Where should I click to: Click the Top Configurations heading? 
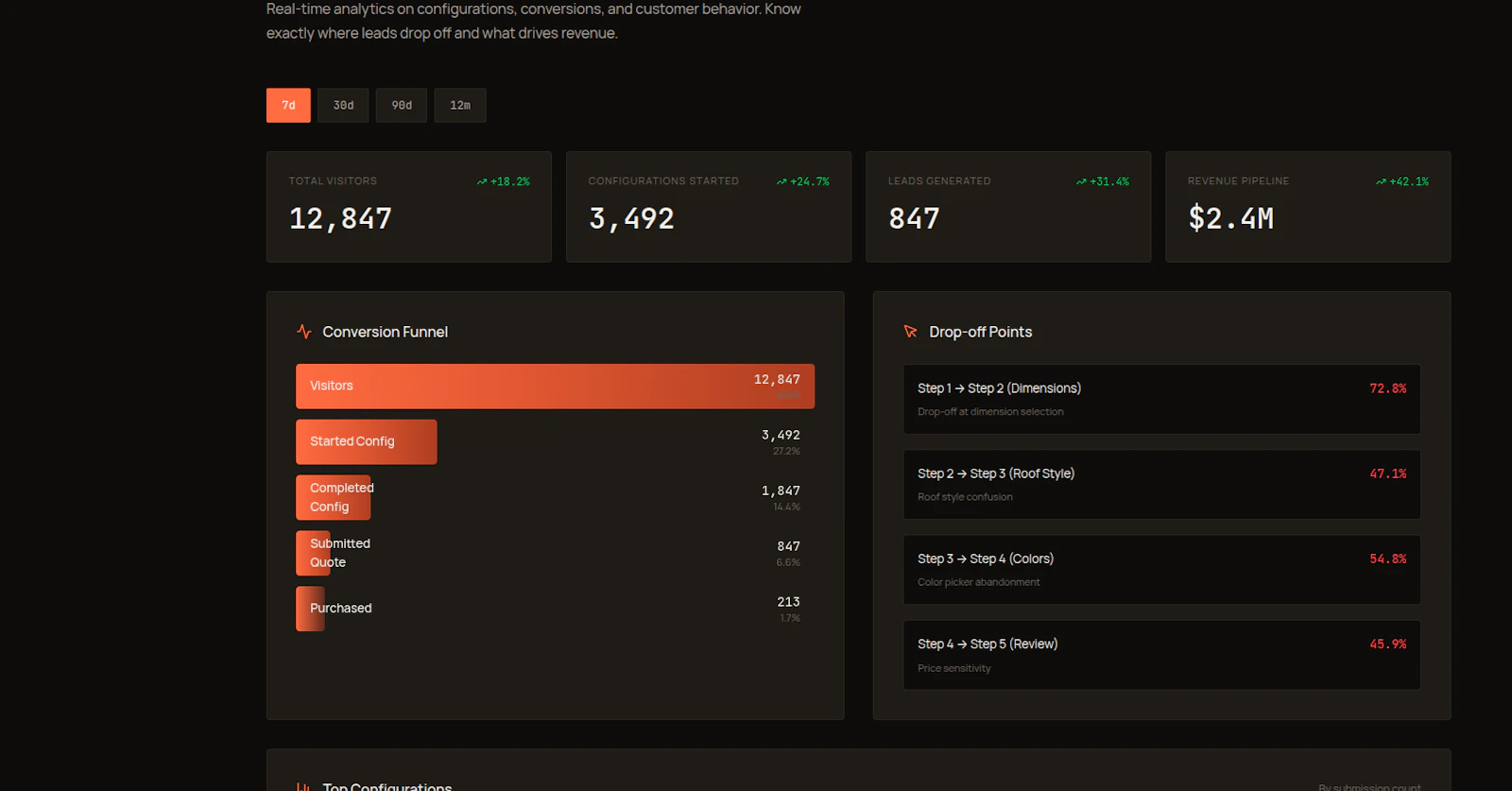[387, 786]
